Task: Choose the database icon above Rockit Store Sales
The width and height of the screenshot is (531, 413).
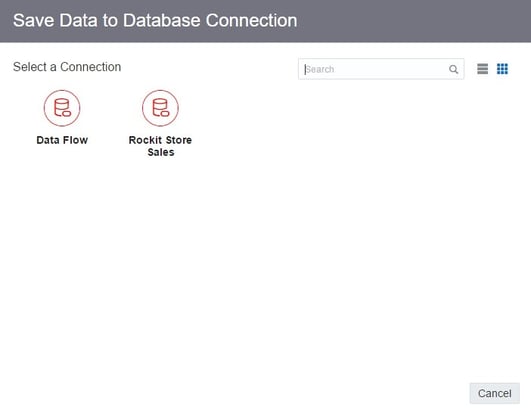Action: click(x=160, y=108)
